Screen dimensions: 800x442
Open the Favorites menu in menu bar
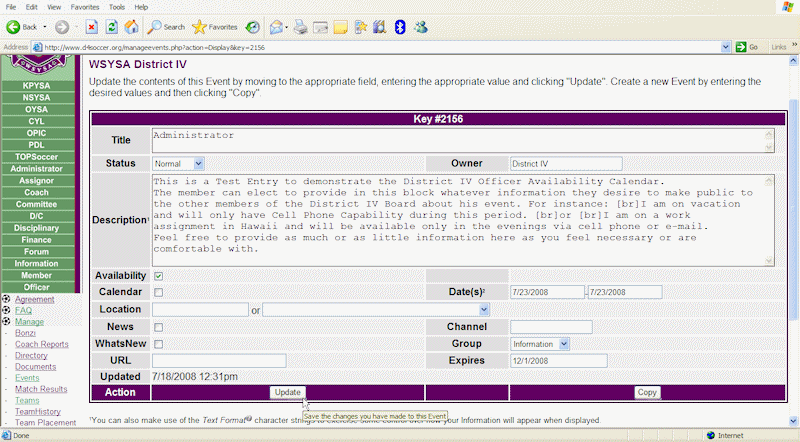coord(85,6)
